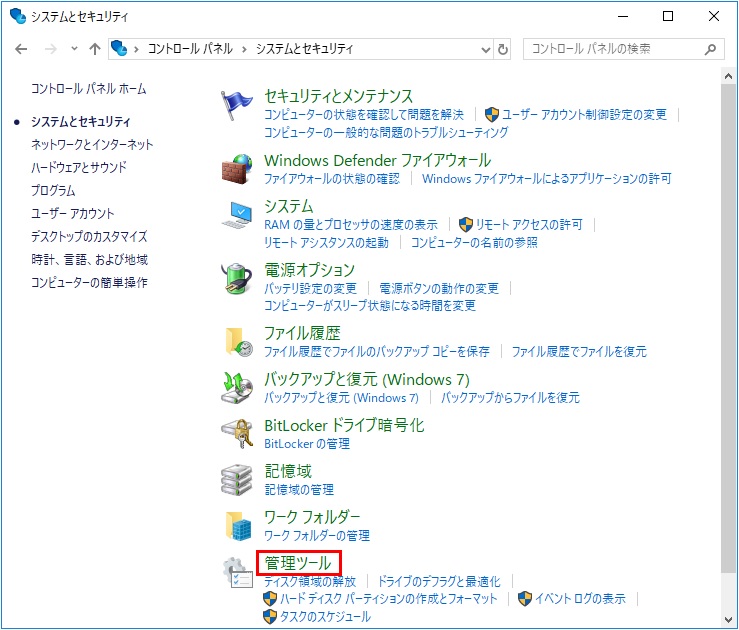The width and height of the screenshot is (739, 630).
Task: Click 電源ボタンの動作の変更 link
Action: 439,288
